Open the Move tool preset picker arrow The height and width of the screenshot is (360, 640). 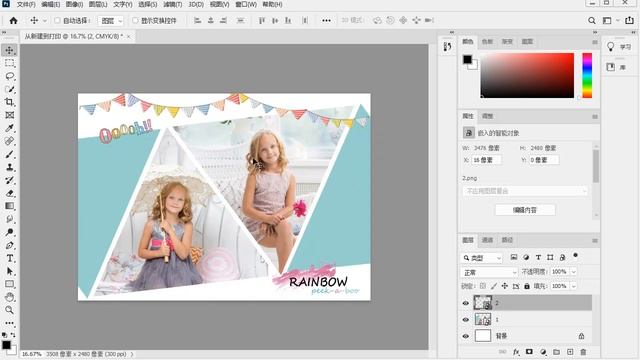45,20
